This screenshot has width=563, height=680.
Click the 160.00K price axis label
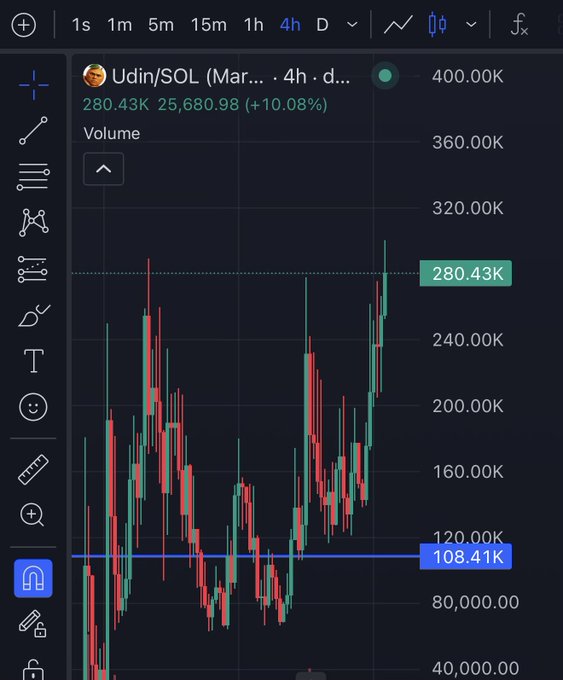click(x=468, y=472)
